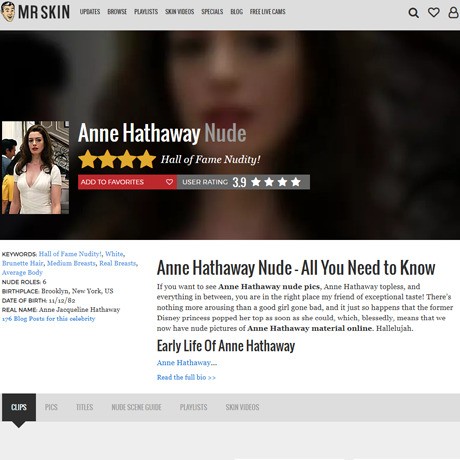Open 176 Blog Posts link

(x=48, y=319)
